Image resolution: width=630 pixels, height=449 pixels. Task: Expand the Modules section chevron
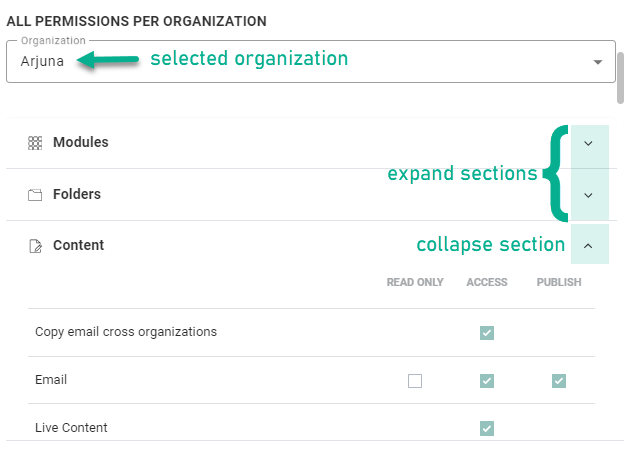[588, 143]
